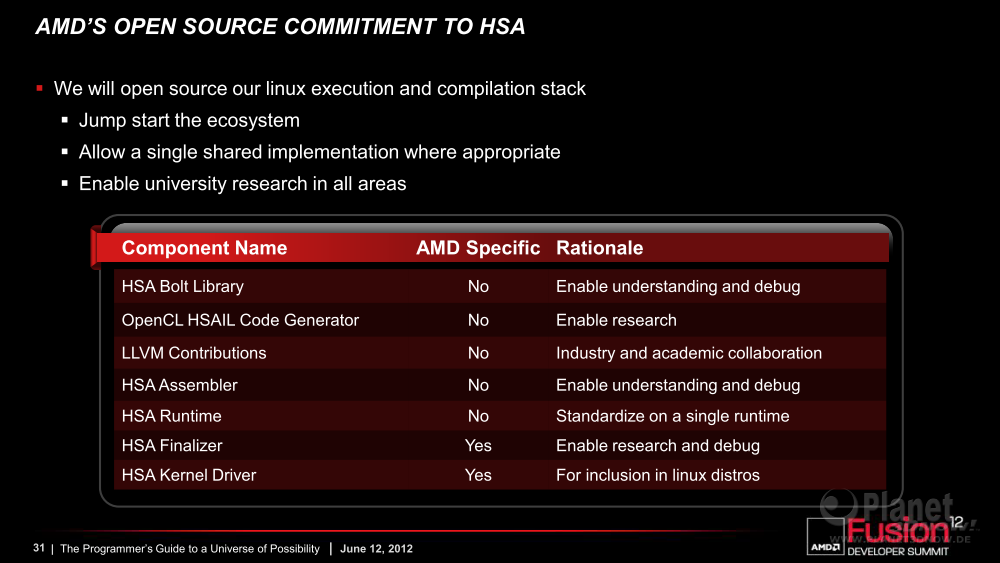Click footer text 'The Programmer's Guide to a Universe of Possibility'
The image size is (1000, 563).
point(189,548)
